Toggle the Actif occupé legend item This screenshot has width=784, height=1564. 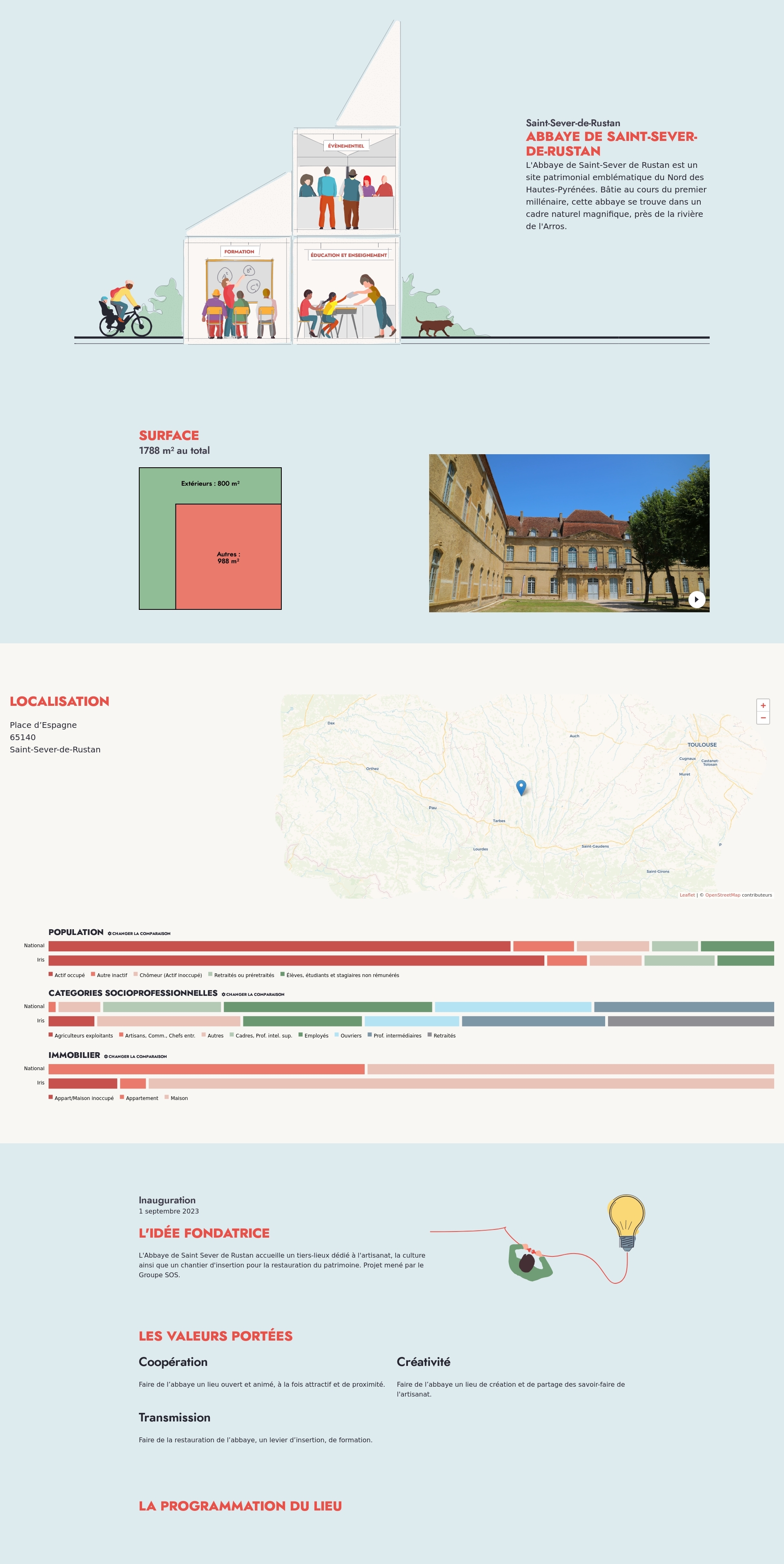(67, 975)
